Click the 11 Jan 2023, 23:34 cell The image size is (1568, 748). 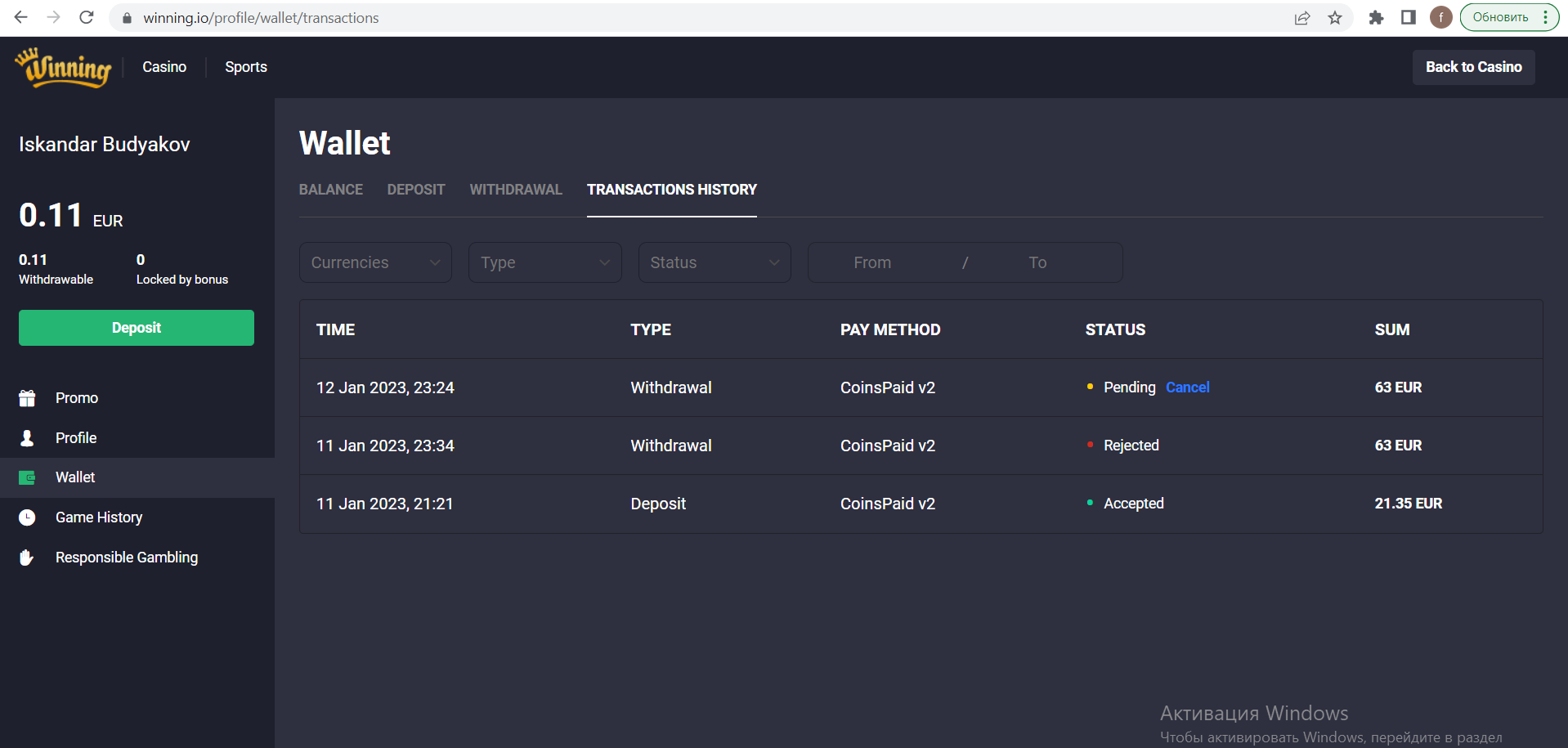pos(385,446)
